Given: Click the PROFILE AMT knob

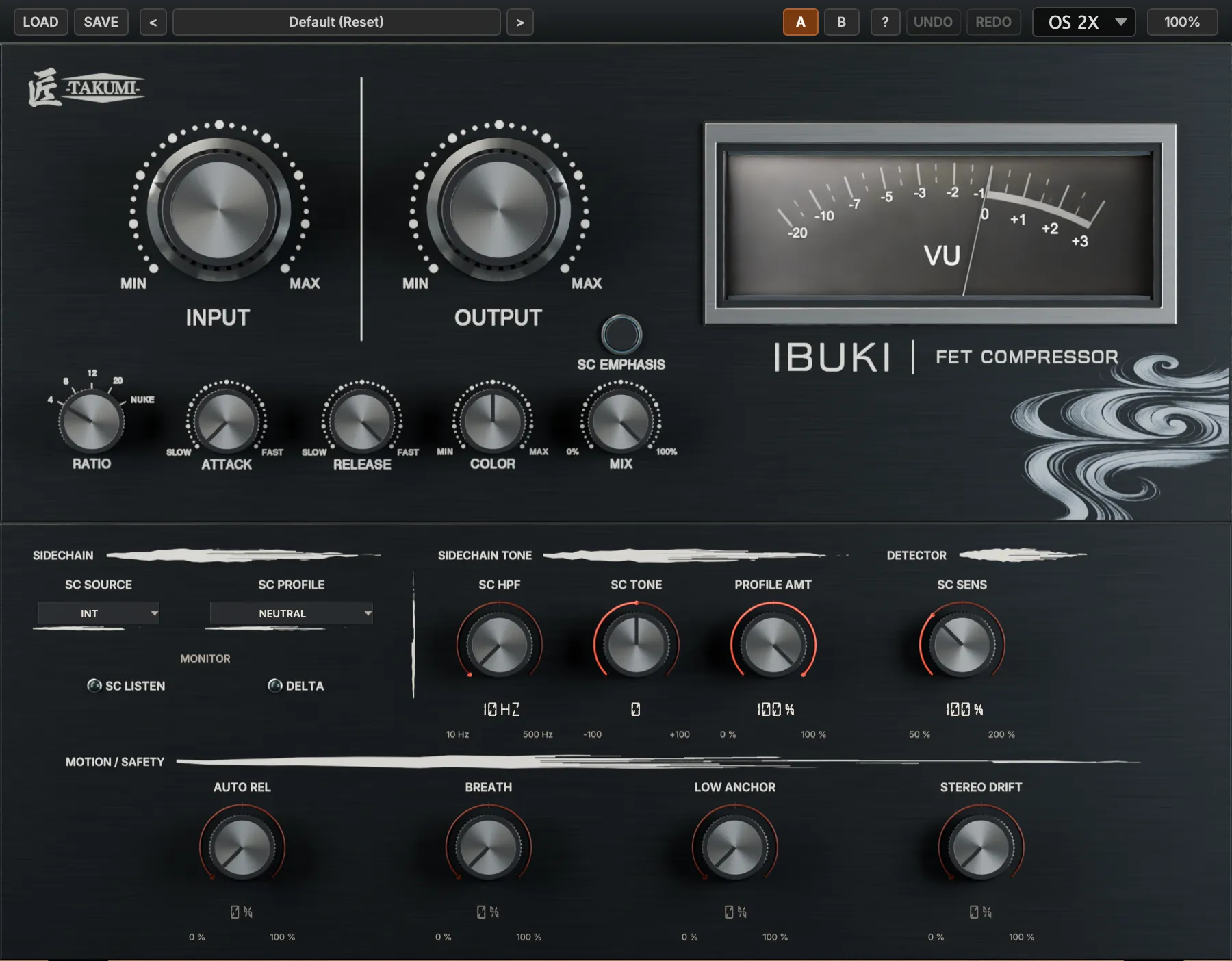Looking at the screenshot, I should click(x=773, y=644).
